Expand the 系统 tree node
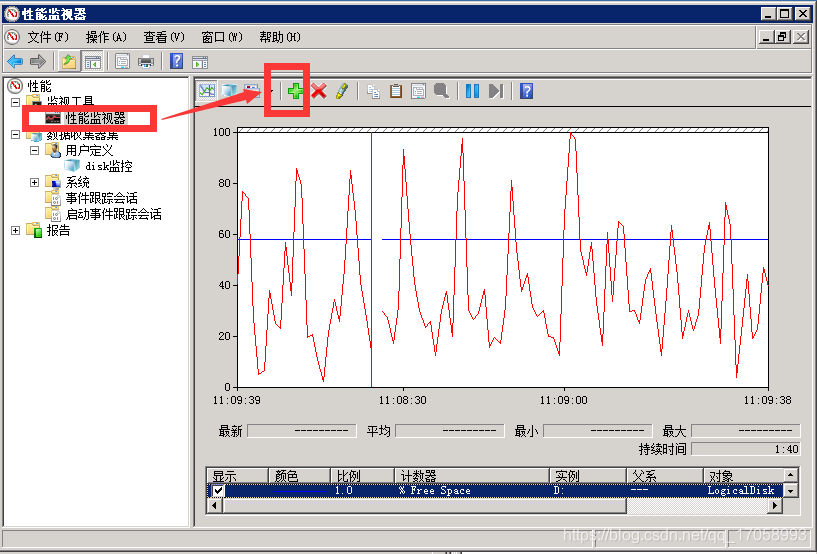817x554 pixels. tap(34, 182)
